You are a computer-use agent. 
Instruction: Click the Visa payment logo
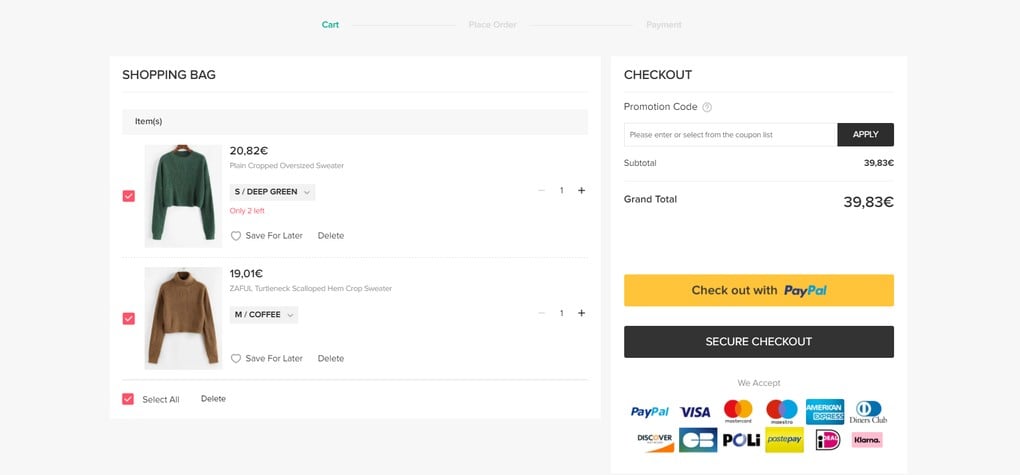pyautogui.click(x=695, y=411)
